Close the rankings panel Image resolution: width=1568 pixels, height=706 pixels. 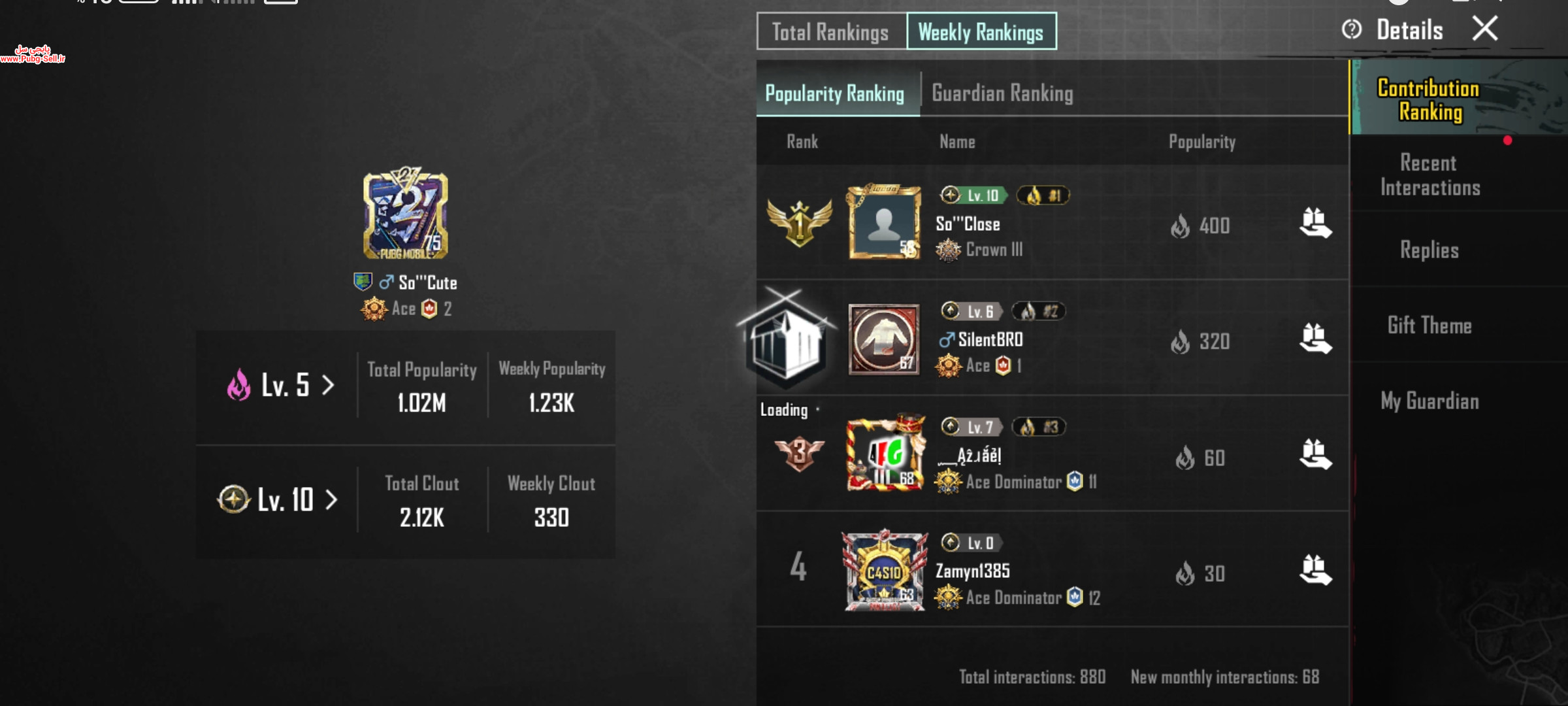[1485, 29]
